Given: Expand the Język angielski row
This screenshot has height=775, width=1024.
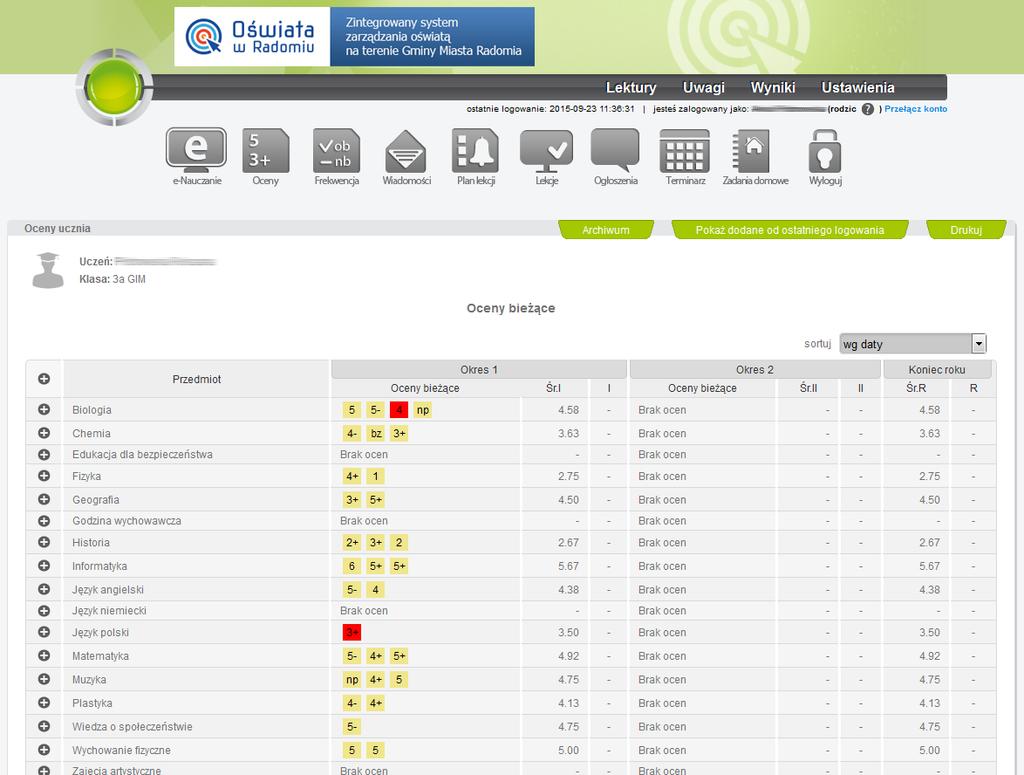Looking at the screenshot, I should [44, 589].
